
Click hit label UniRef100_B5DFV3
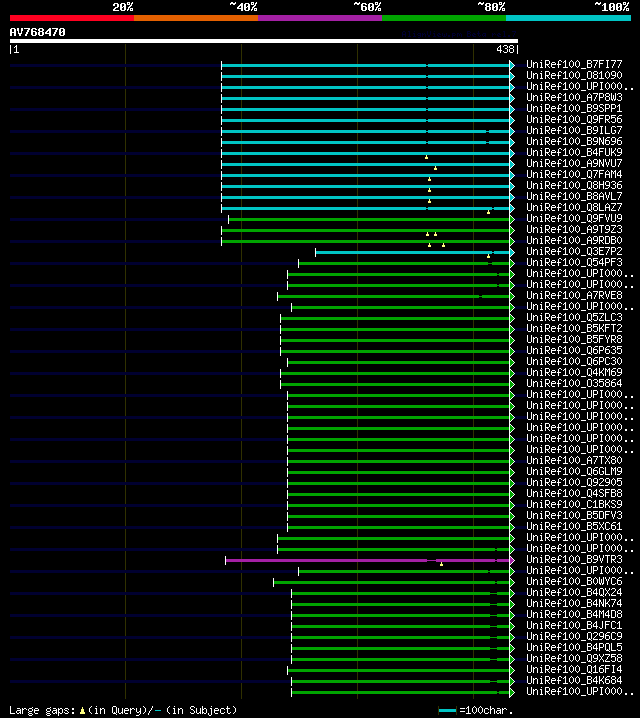click(x=574, y=515)
